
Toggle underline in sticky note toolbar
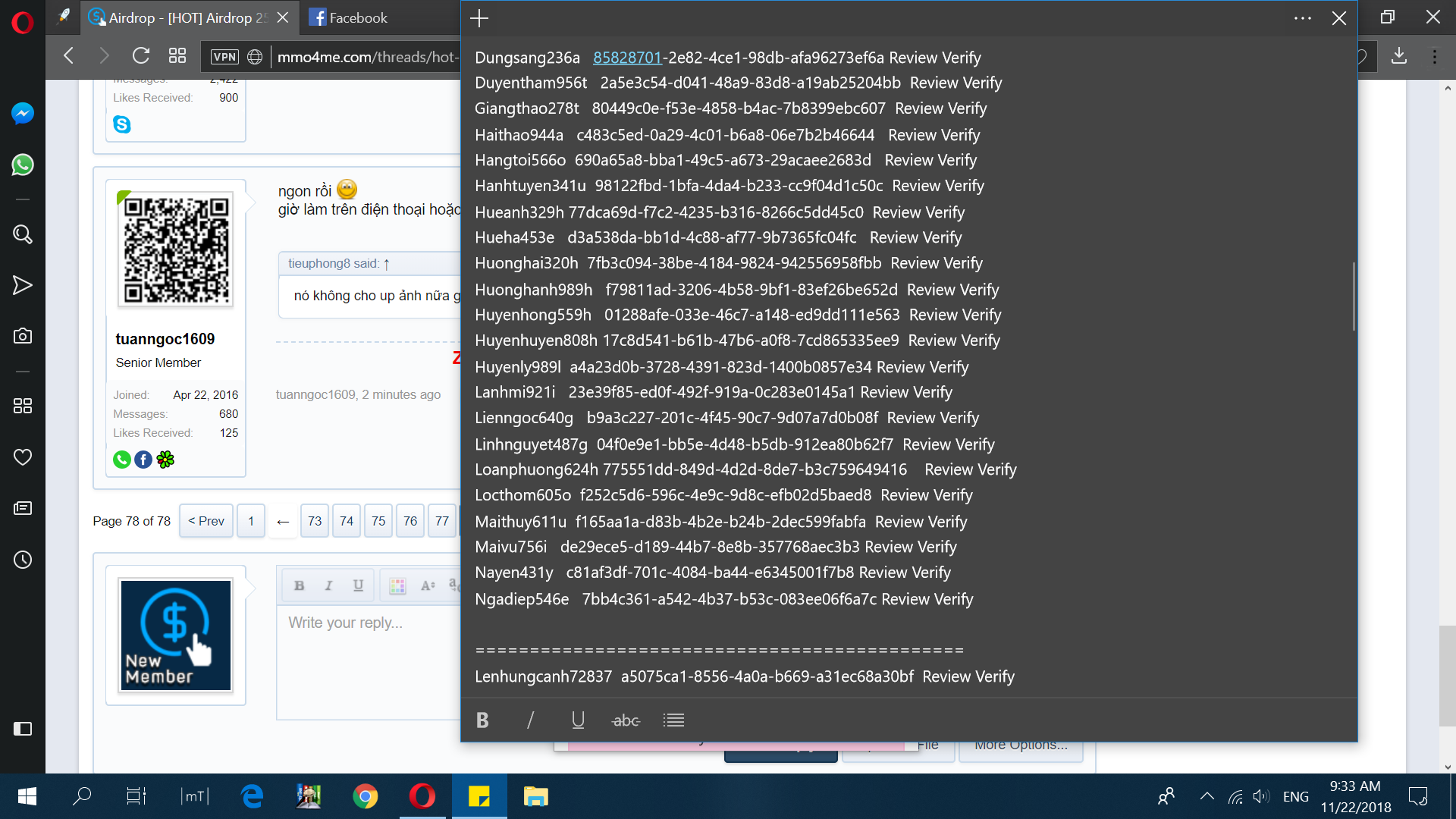(578, 720)
